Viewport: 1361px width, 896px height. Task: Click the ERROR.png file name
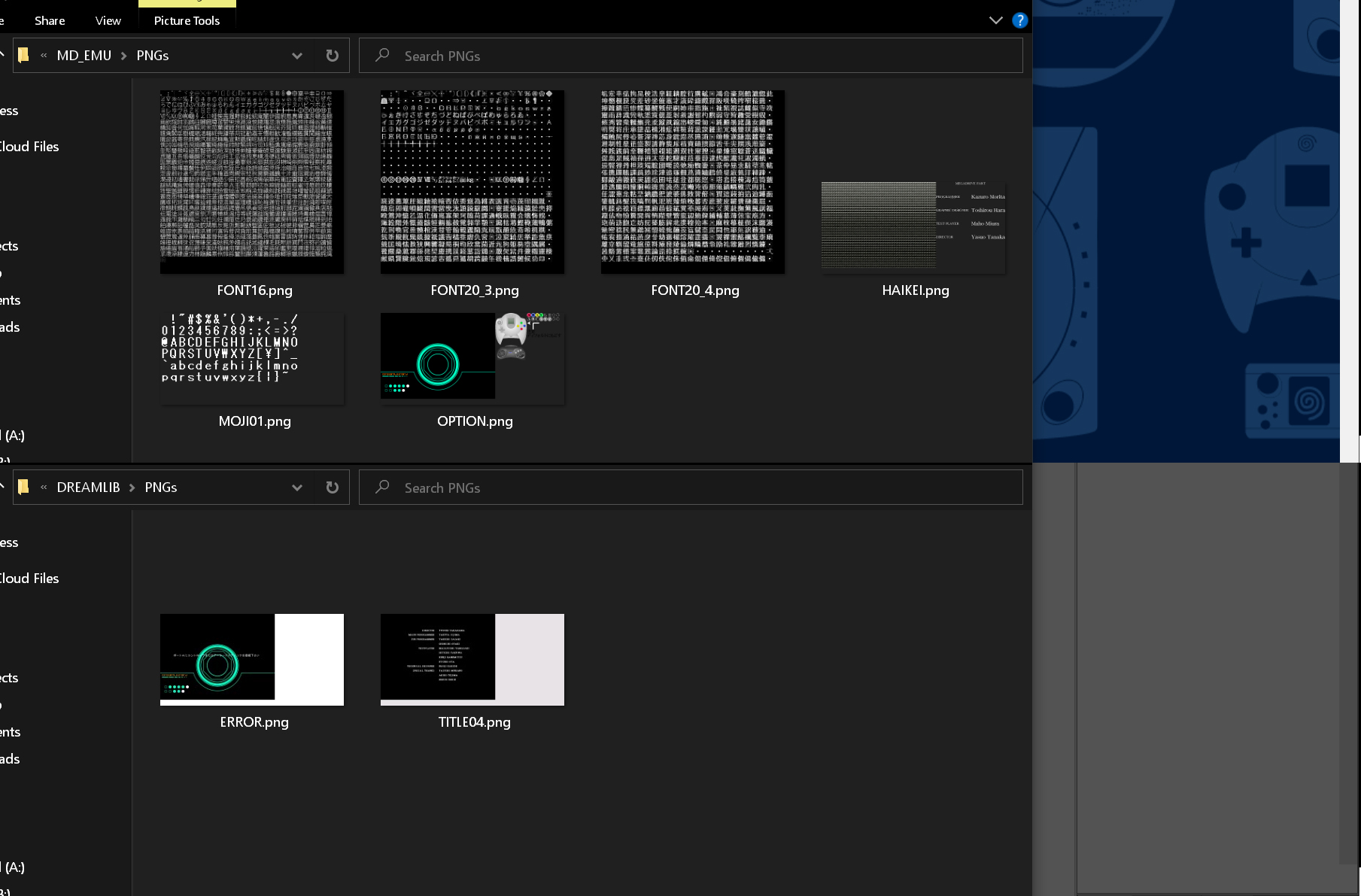coord(254,722)
